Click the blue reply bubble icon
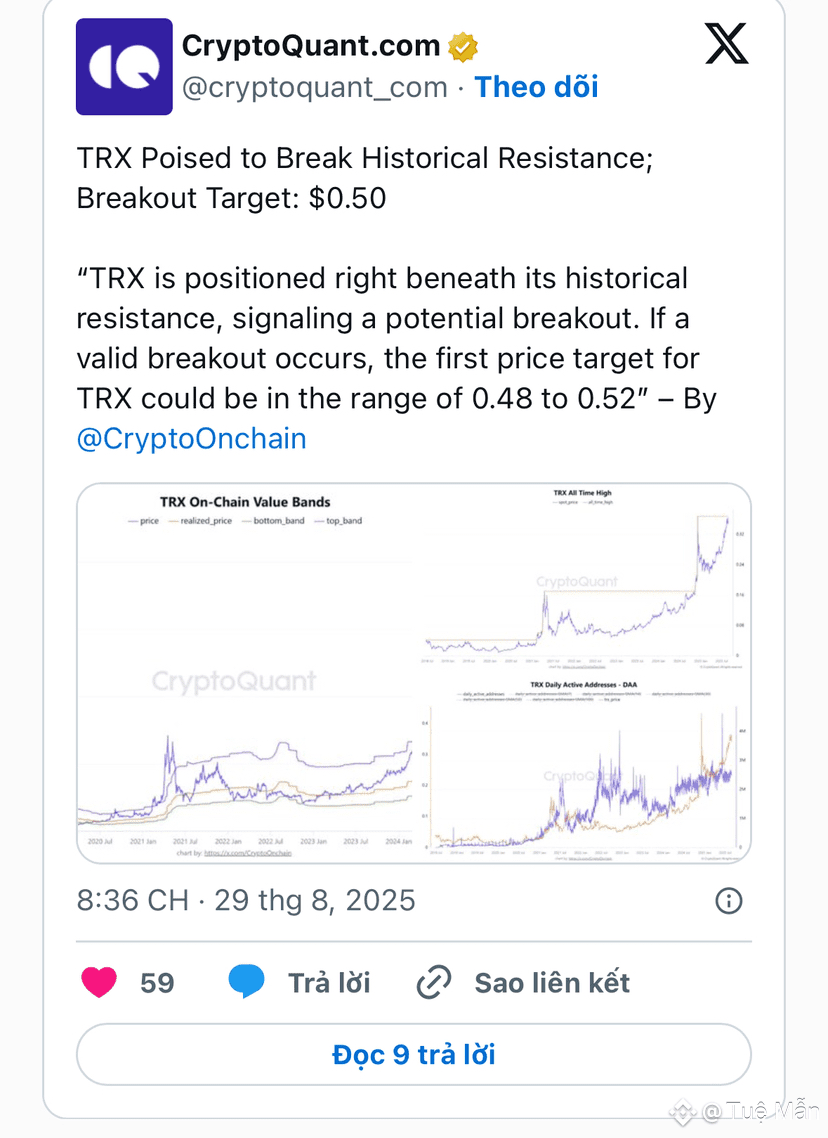Screen dimensions: 828x1138 [x=247, y=981]
